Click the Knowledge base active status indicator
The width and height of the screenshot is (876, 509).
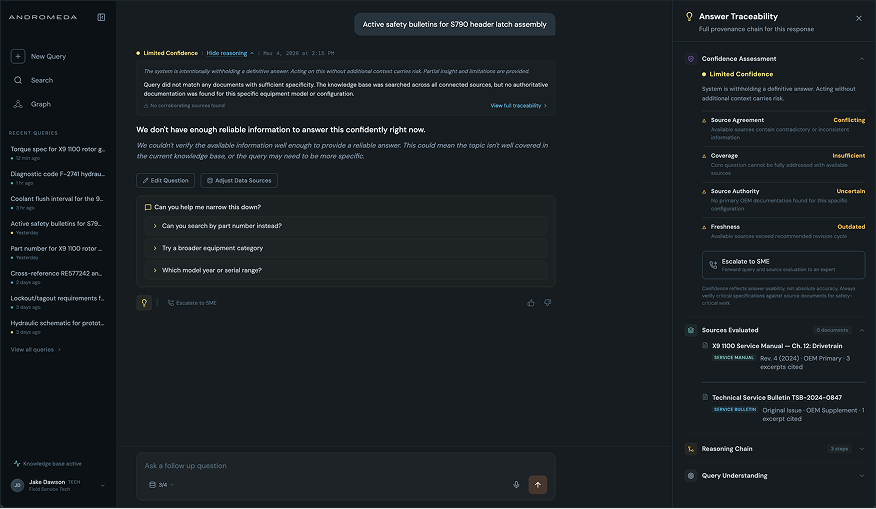click(48, 464)
